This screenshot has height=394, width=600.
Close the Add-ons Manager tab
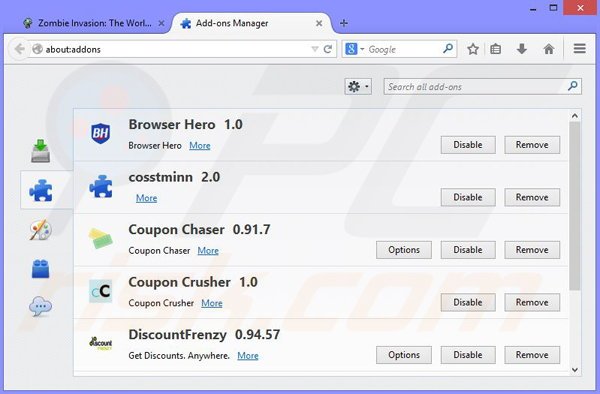[x=319, y=23]
